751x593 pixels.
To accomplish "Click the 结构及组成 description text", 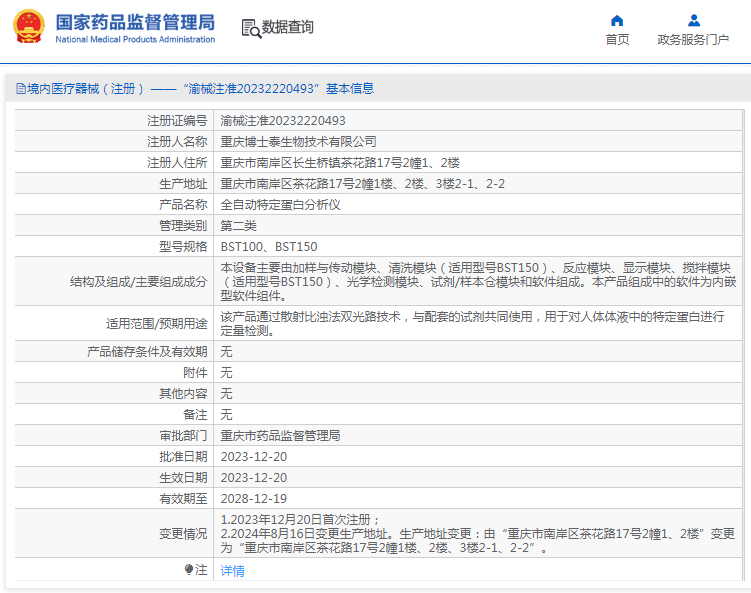I will tap(478, 282).
